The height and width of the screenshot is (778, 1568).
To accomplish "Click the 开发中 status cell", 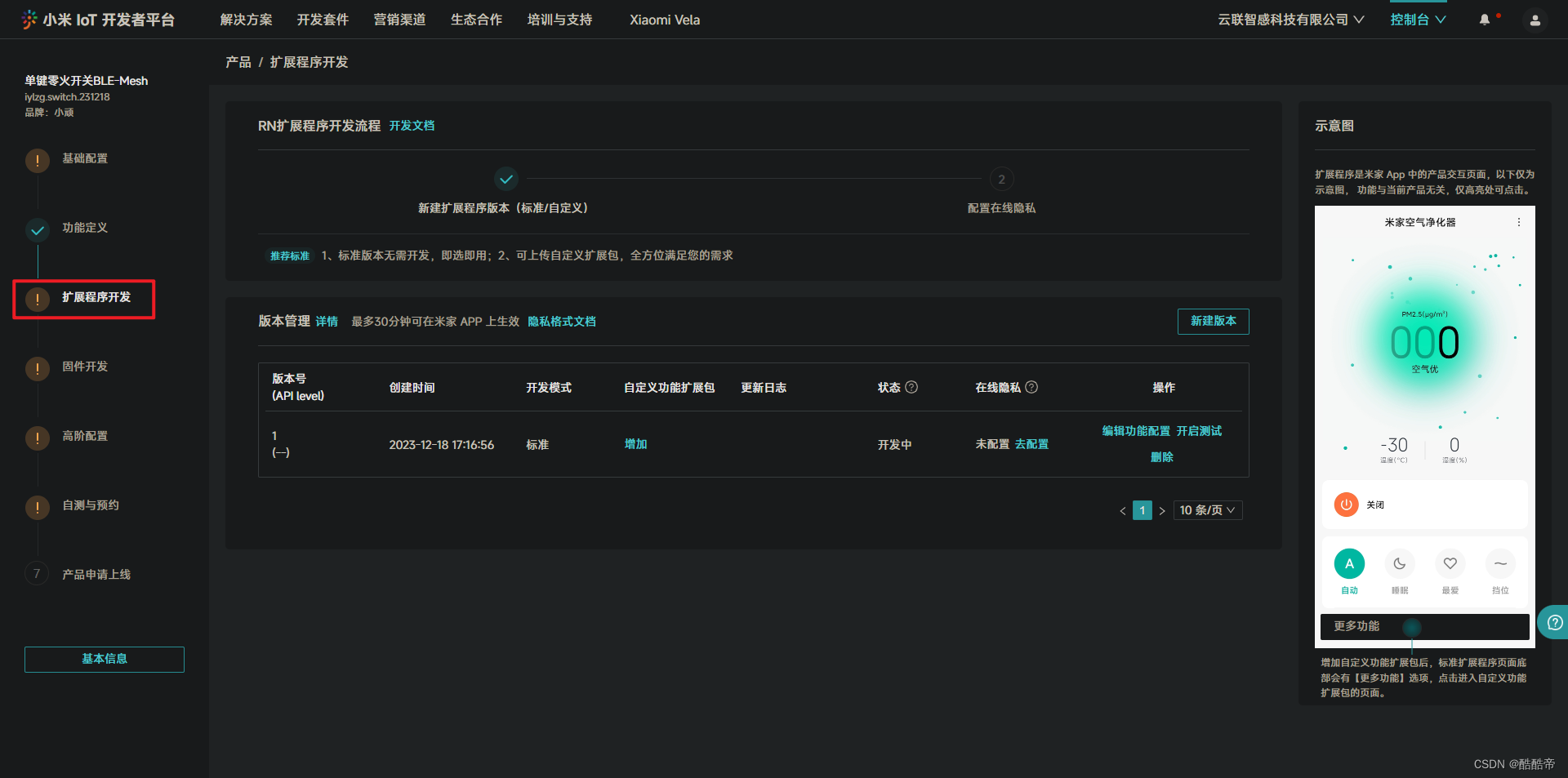I will click(x=894, y=445).
